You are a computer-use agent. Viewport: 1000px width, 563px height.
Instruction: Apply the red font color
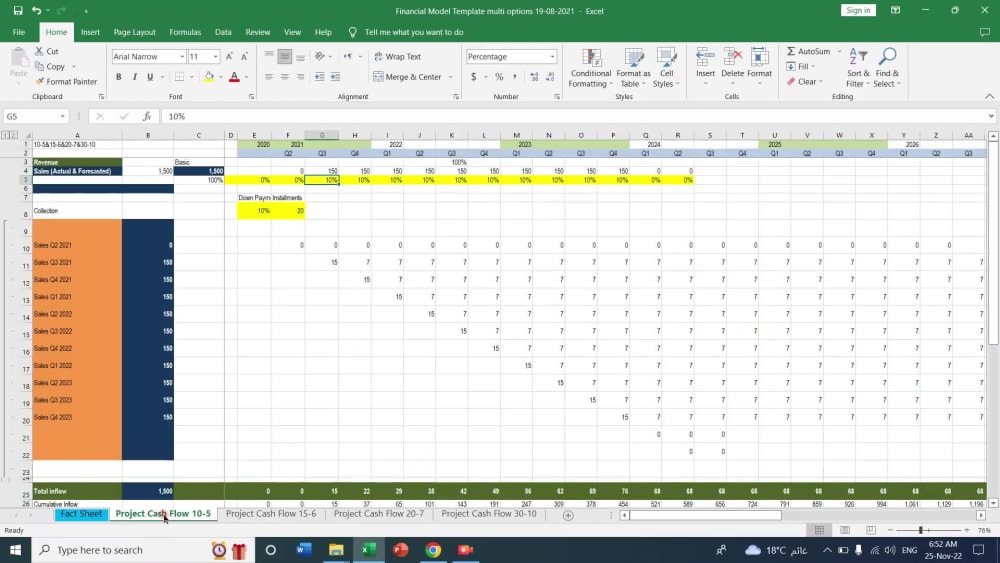[x=234, y=77]
